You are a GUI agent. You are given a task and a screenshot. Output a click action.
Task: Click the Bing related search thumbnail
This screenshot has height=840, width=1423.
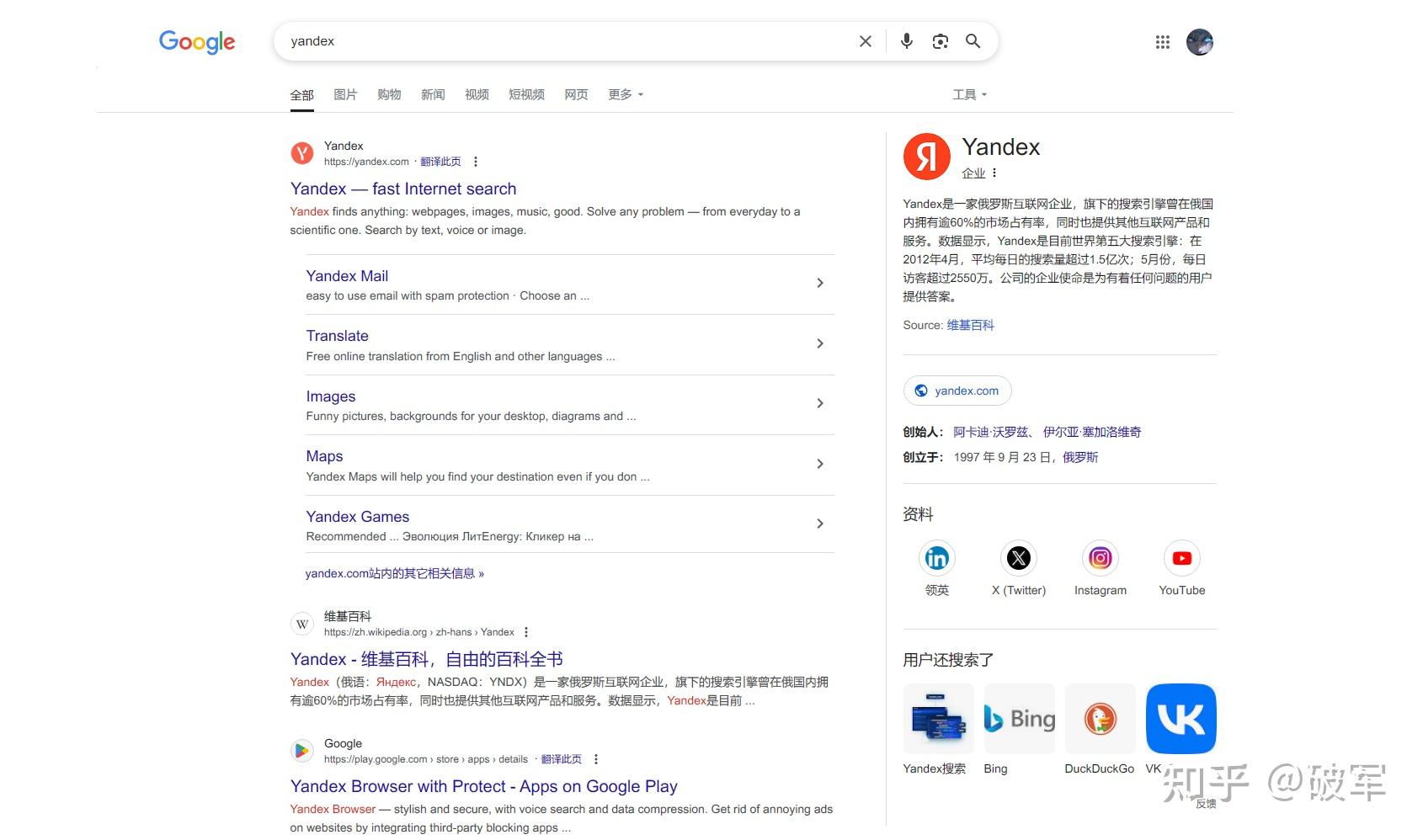point(1019,719)
